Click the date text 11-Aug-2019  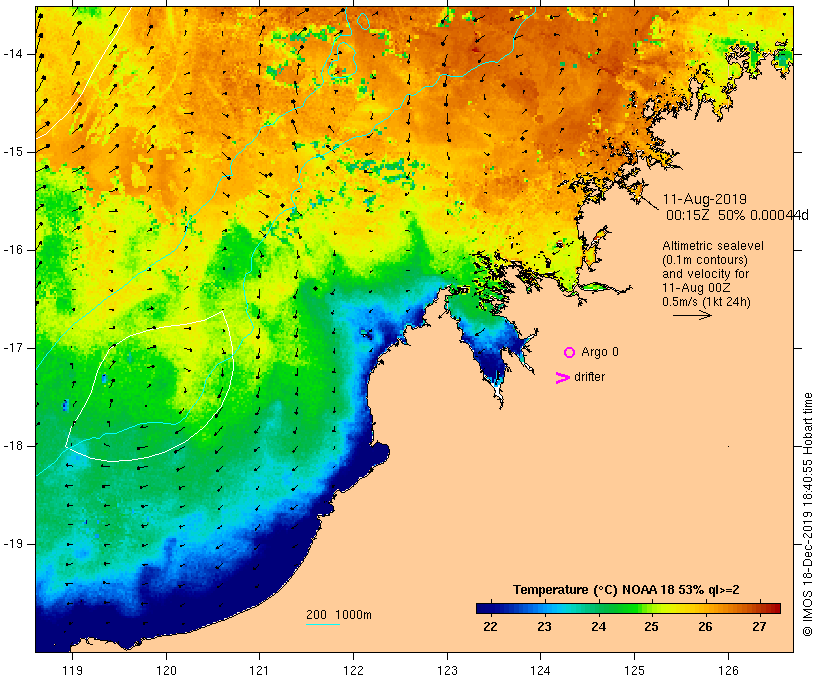click(704, 199)
